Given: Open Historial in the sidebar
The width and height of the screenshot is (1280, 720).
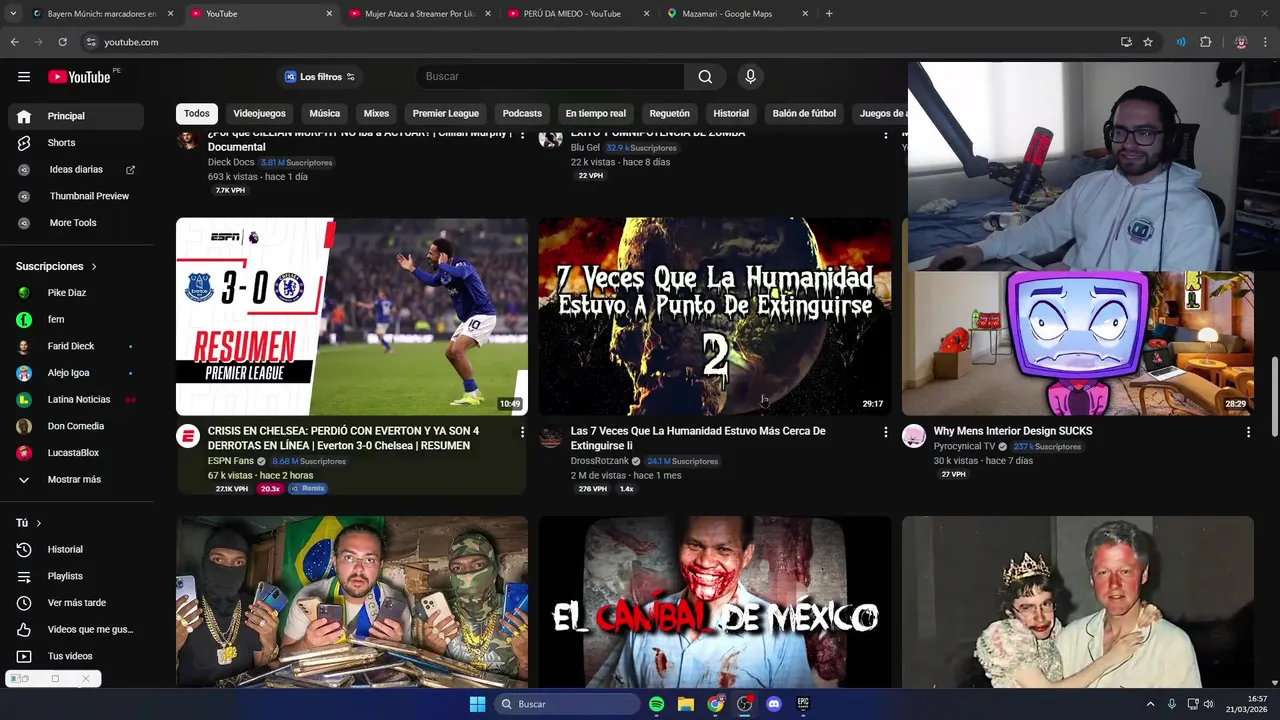Looking at the screenshot, I should click(x=75, y=550).
